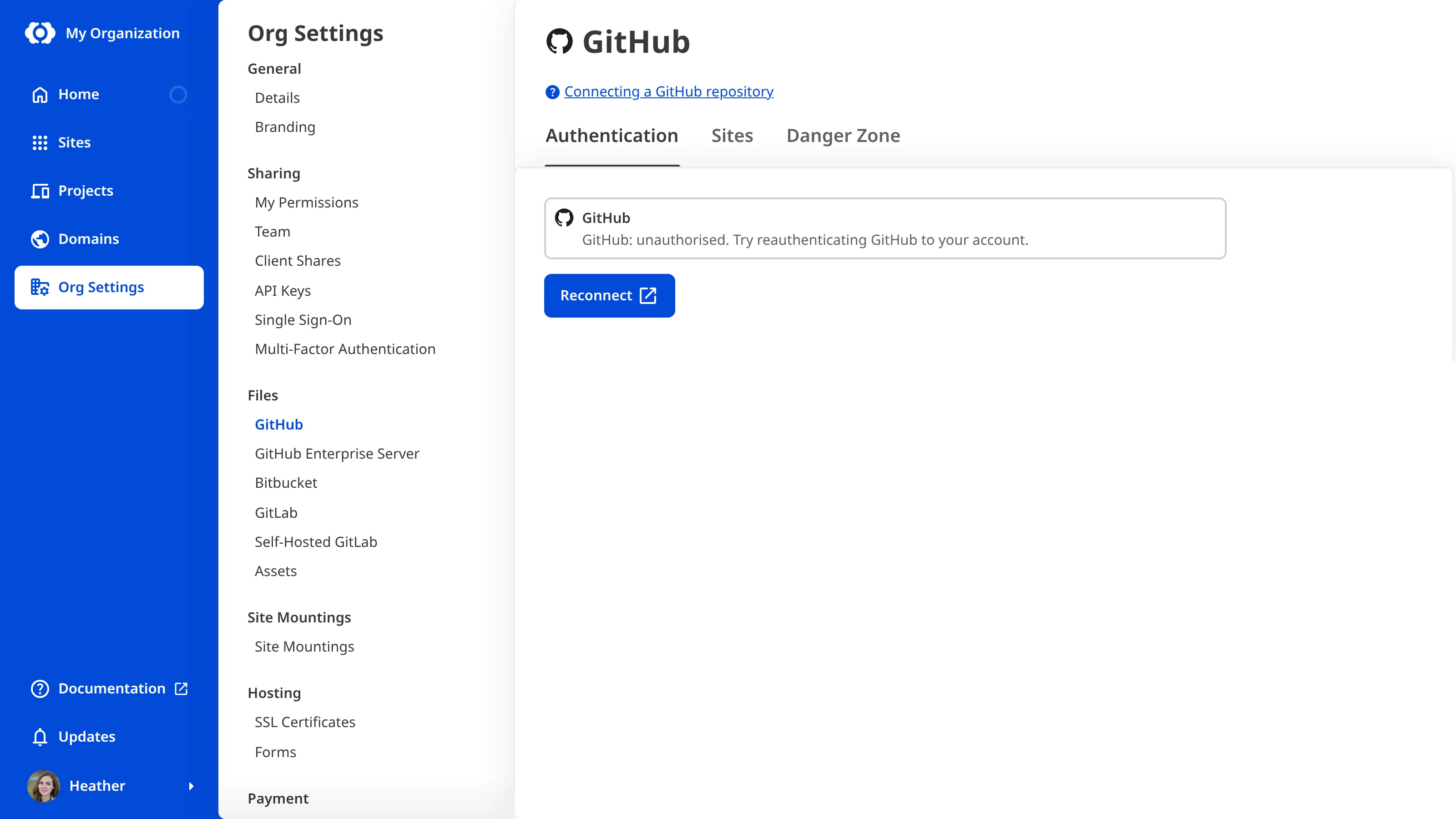Viewport: 1456px width, 819px height.
Task: Open My Permissions settings
Action: pyautogui.click(x=306, y=202)
